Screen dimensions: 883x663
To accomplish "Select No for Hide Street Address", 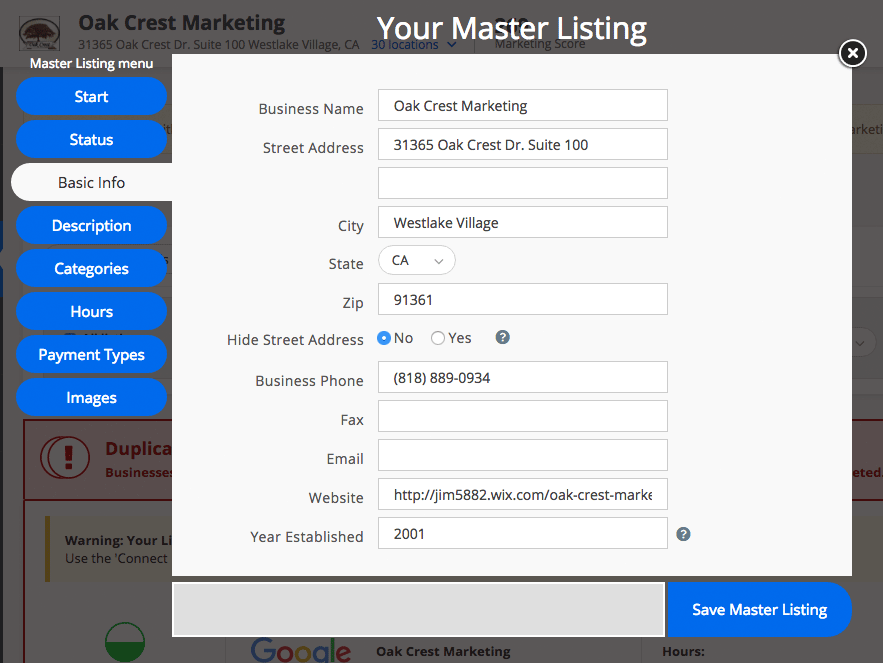I will [384, 338].
